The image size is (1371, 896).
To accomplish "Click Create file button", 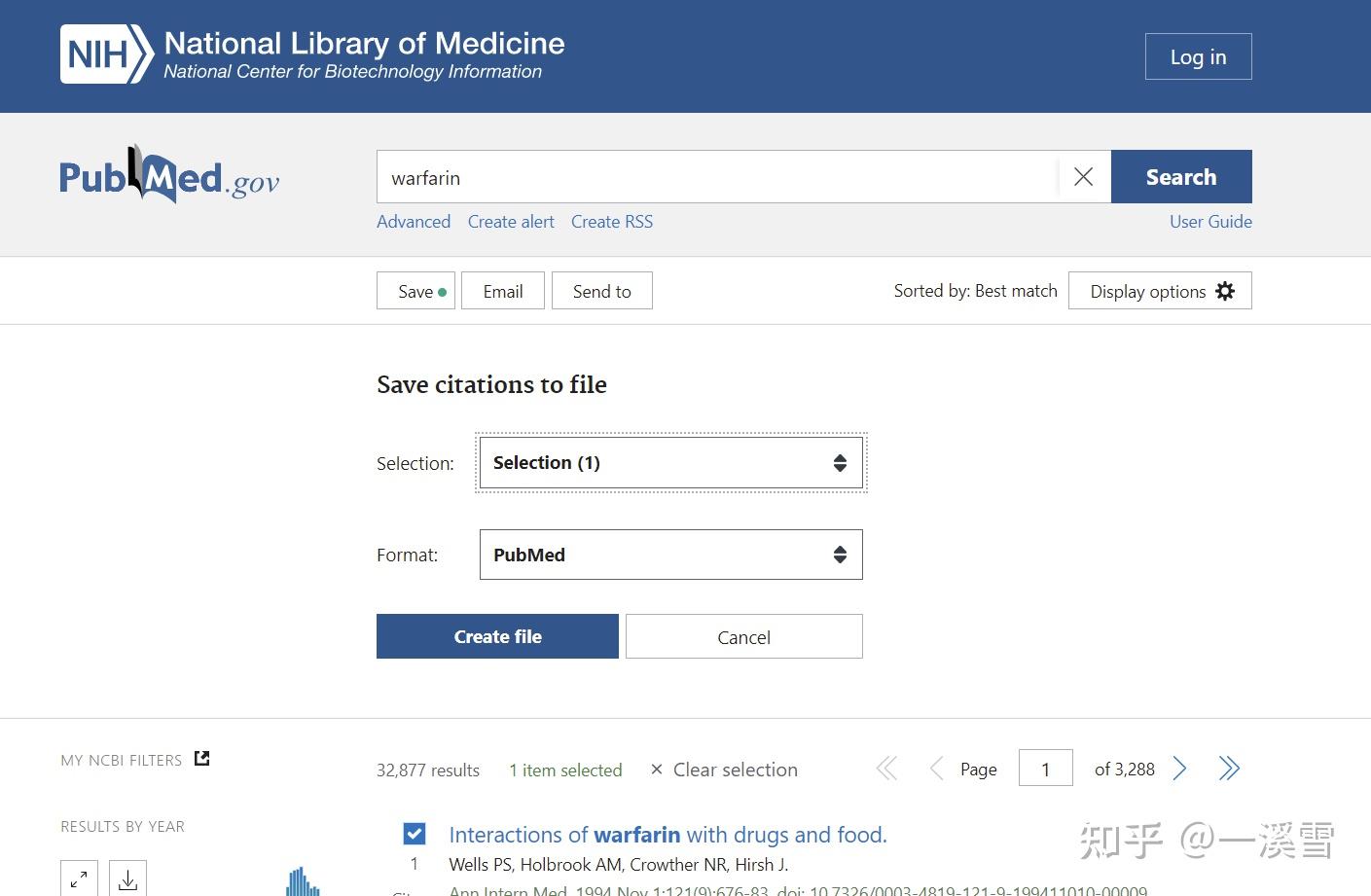I will (x=497, y=636).
